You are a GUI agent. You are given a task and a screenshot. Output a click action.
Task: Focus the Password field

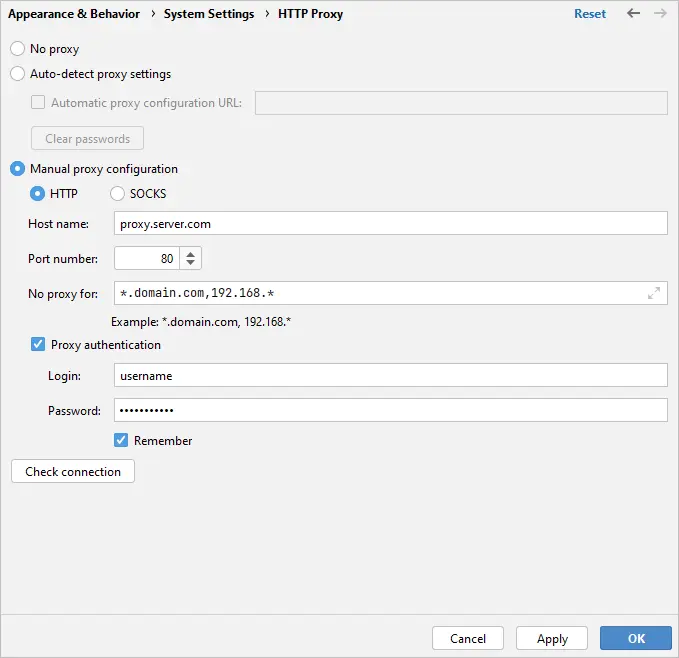click(390, 410)
